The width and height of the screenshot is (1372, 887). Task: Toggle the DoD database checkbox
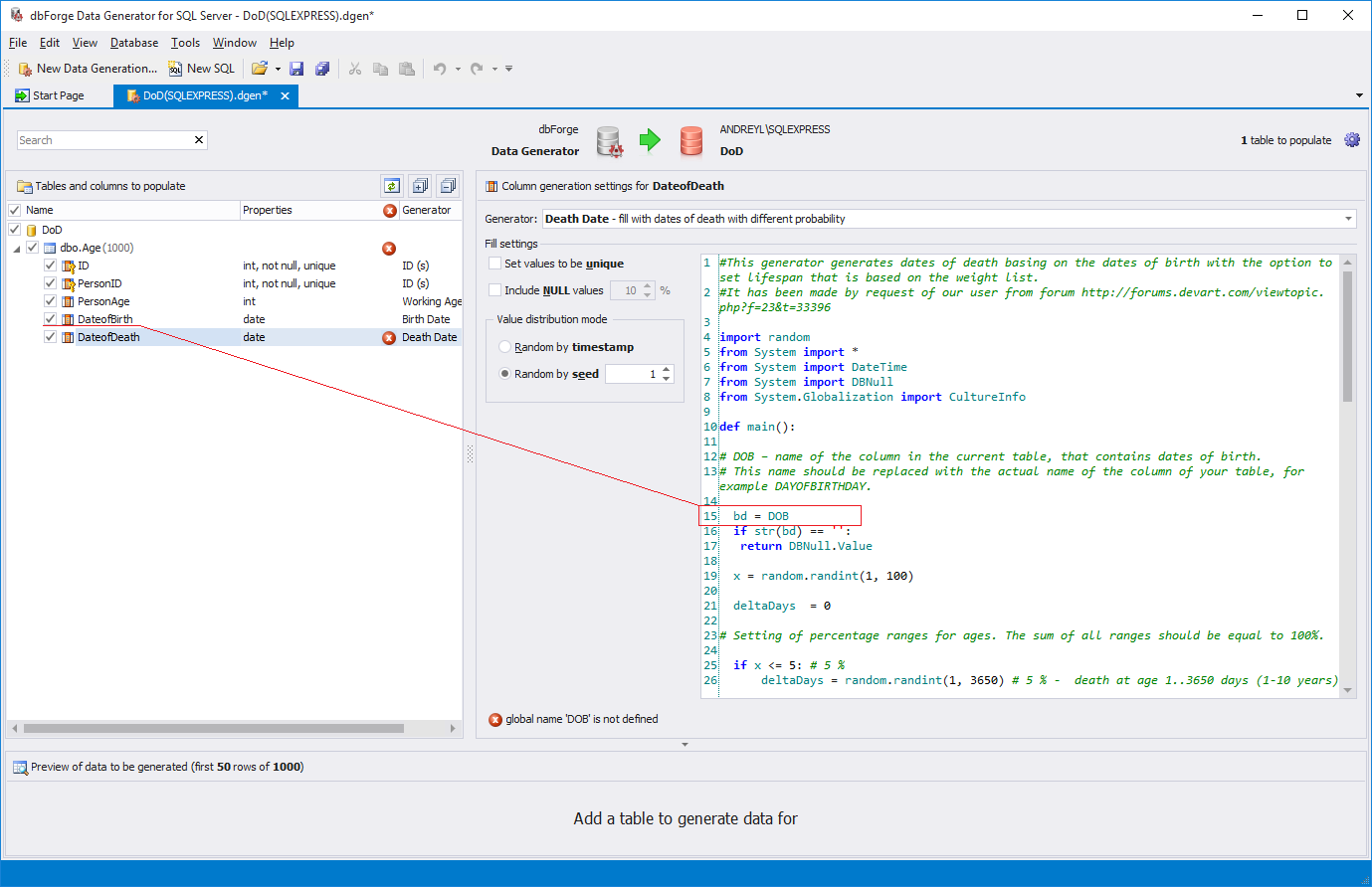tap(15, 230)
